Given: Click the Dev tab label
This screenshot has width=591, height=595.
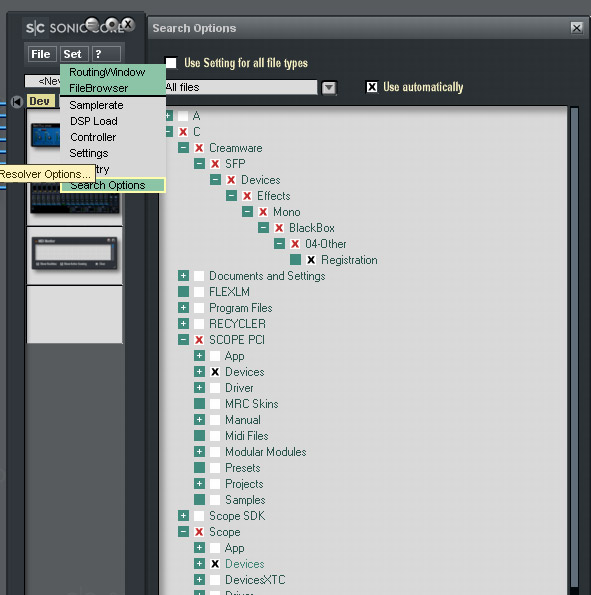Looking at the screenshot, I should 40,101.
